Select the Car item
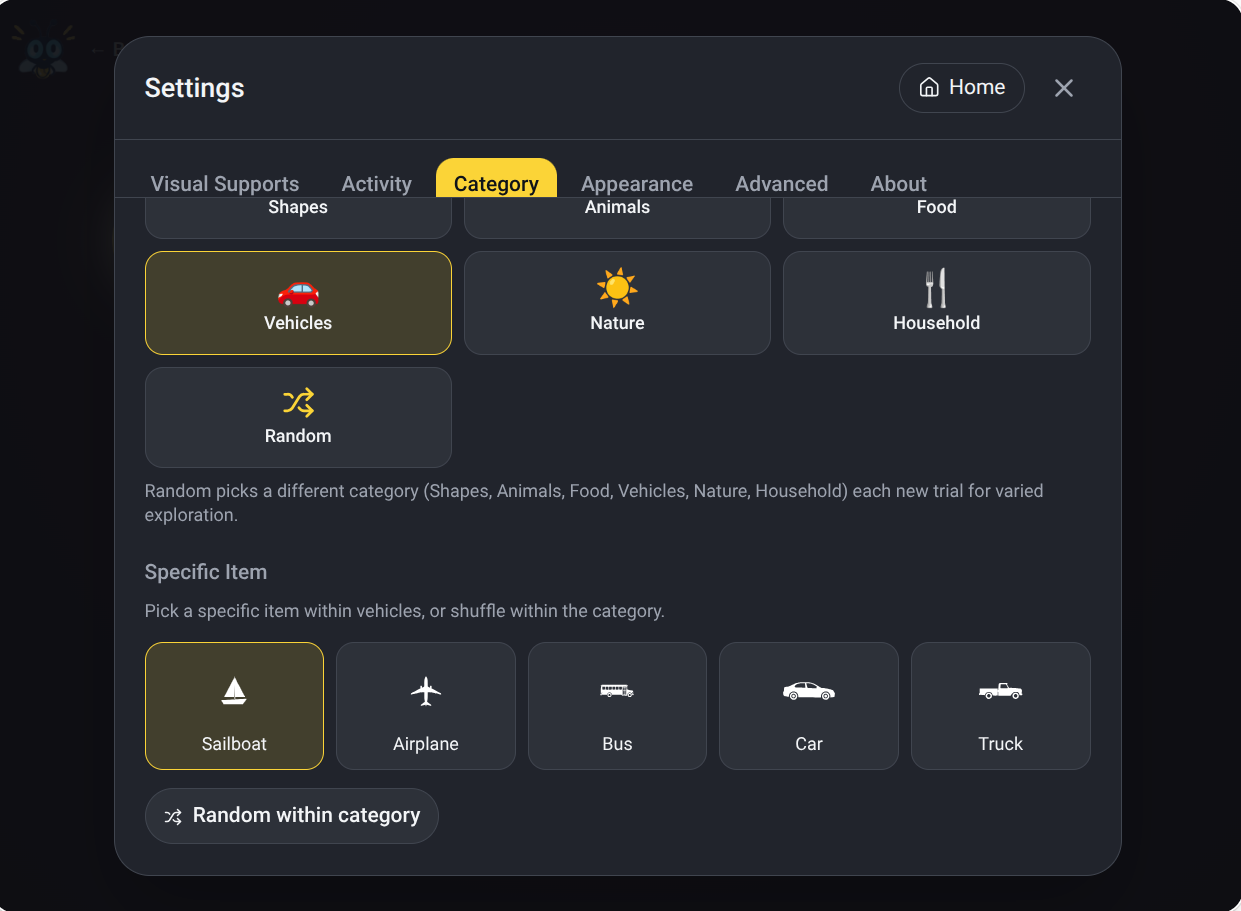Screen dimensions: 1241x911 809,706
